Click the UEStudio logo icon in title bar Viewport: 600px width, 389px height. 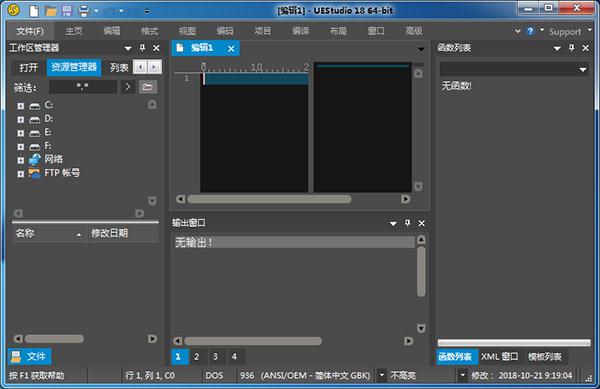(x=14, y=10)
